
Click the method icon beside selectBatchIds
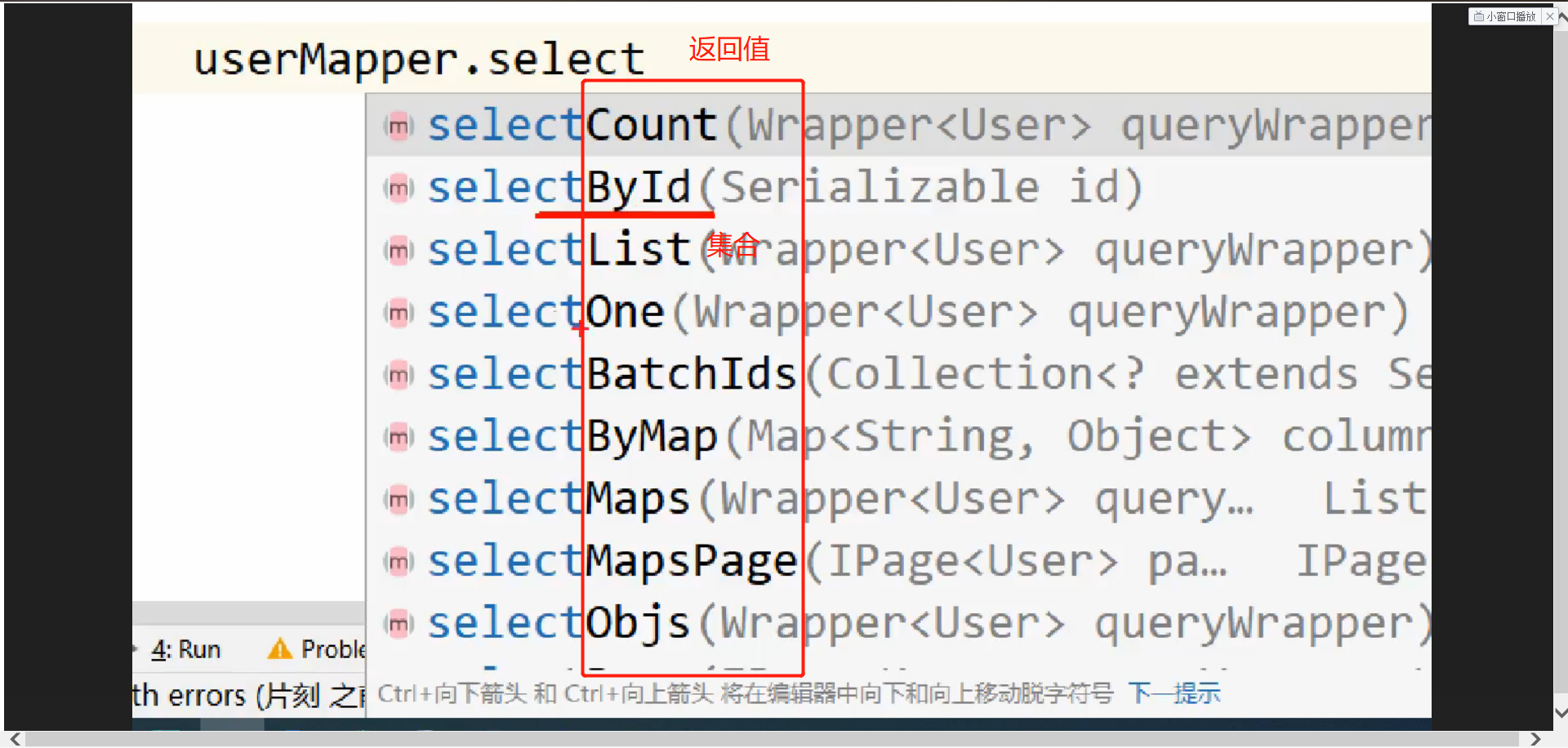[x=399, y=374]
